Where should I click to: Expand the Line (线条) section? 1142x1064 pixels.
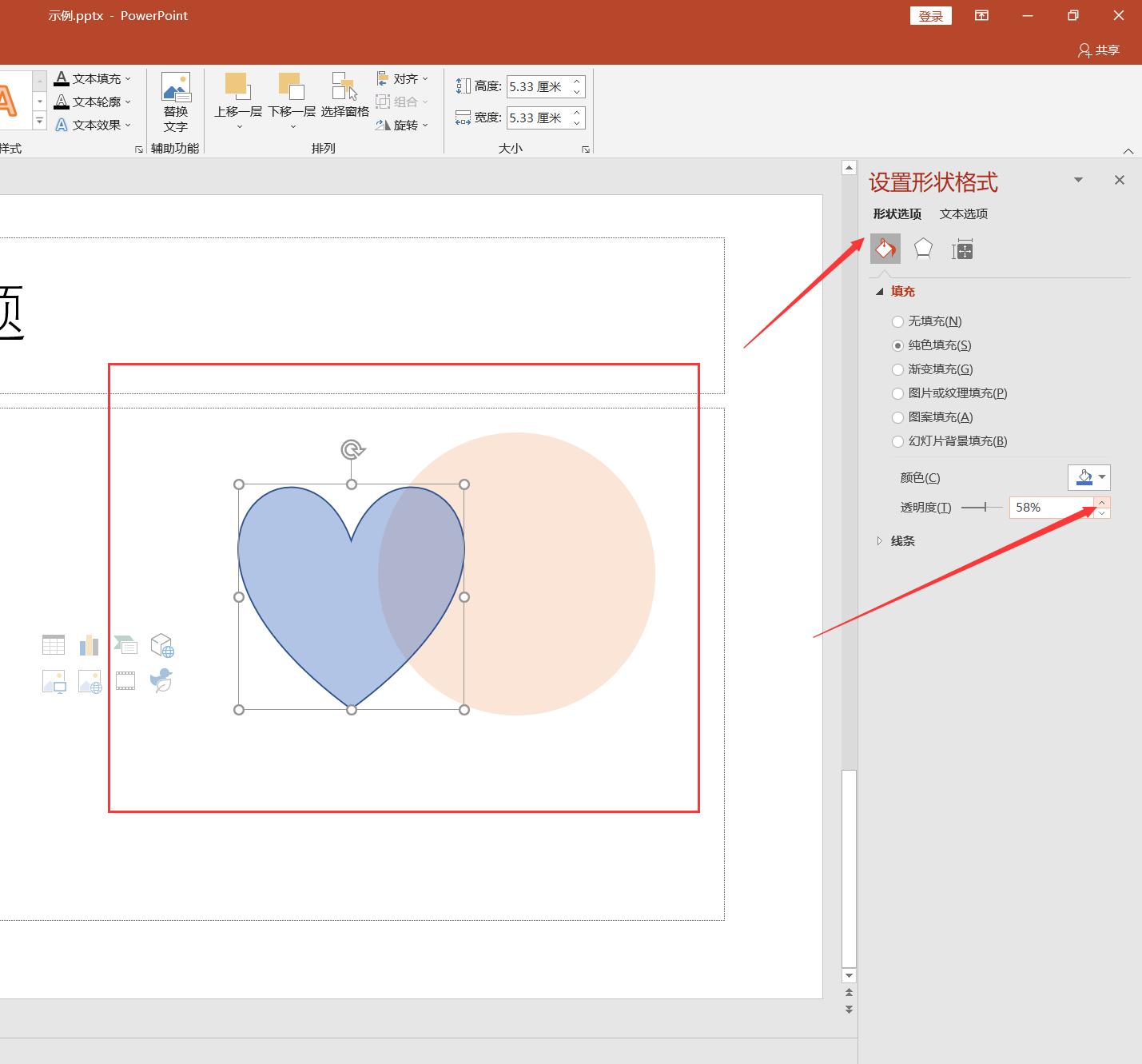pos(880,541)
